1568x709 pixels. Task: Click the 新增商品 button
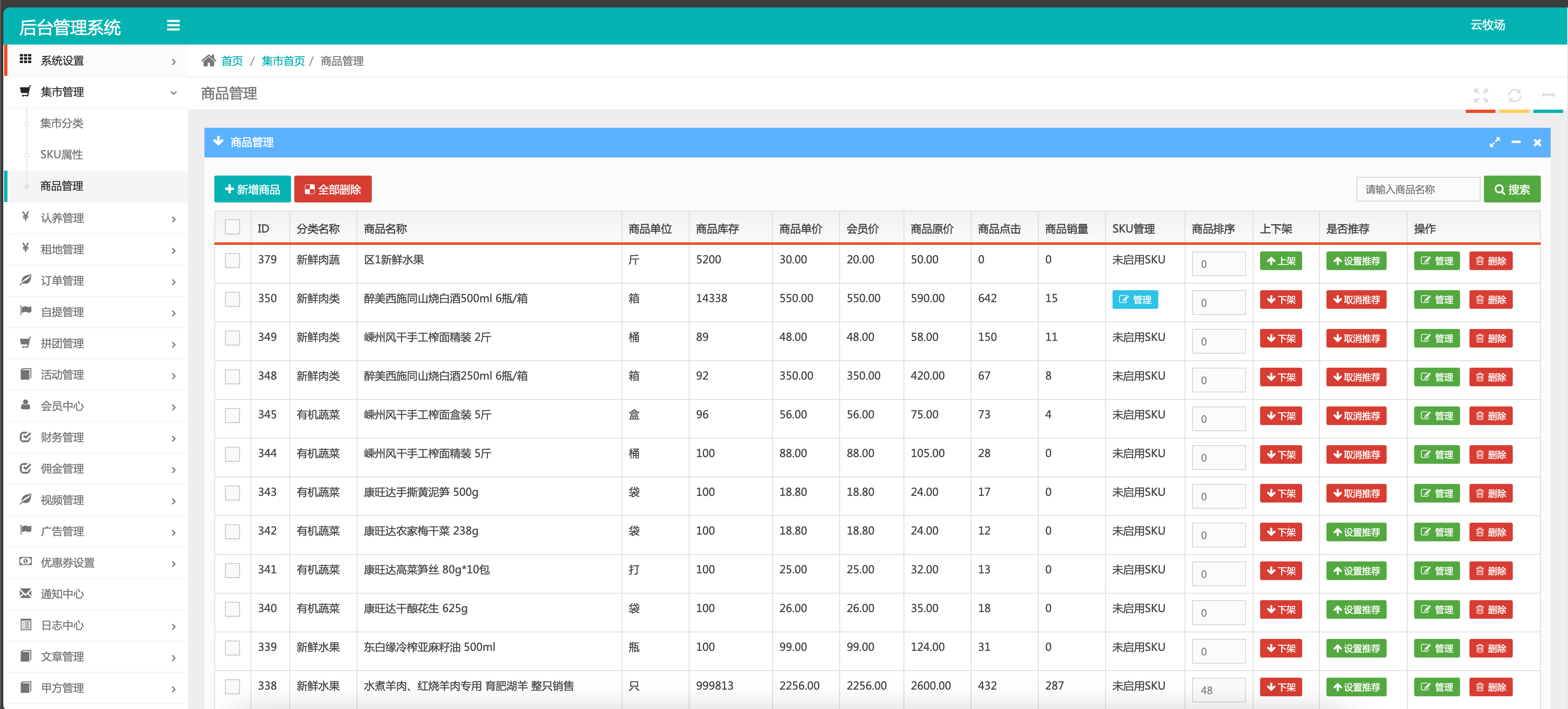252,189
